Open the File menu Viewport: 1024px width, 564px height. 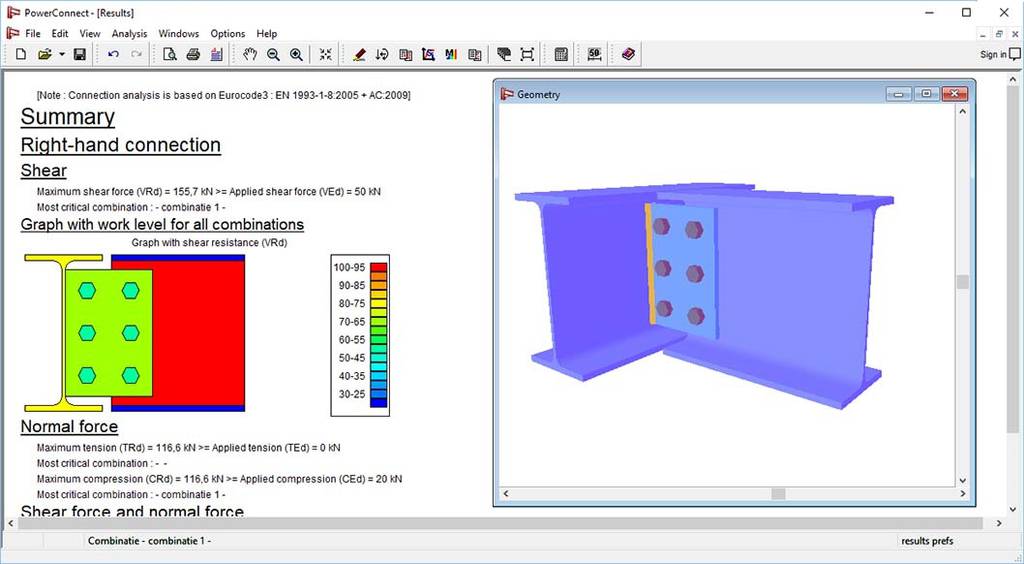coord(33,33)
